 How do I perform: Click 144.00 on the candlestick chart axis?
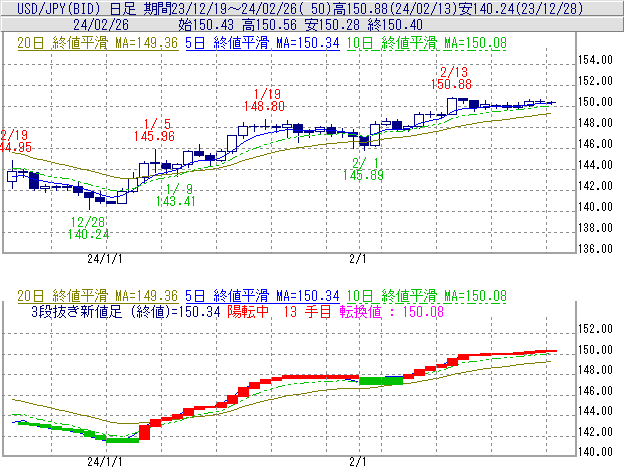pyautogui.click(x=595, y=165)
